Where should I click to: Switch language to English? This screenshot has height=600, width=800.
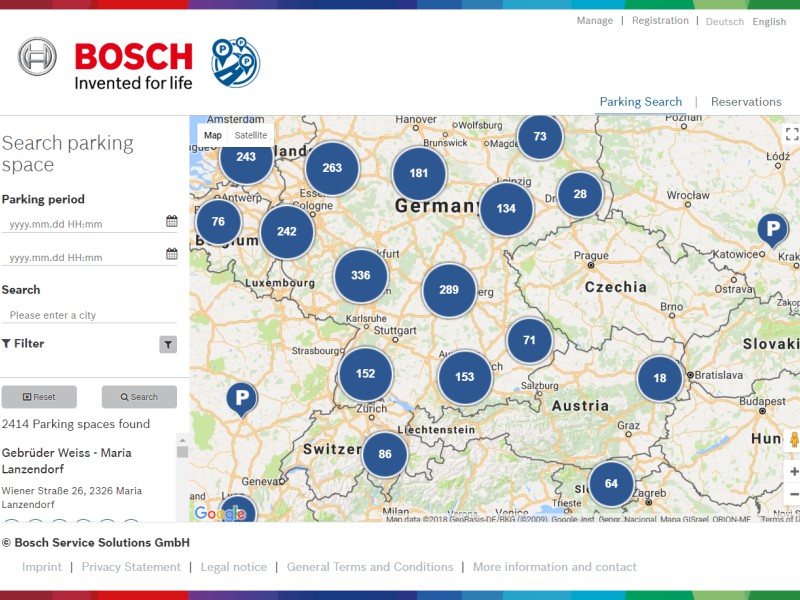click(x=769, y=22)
